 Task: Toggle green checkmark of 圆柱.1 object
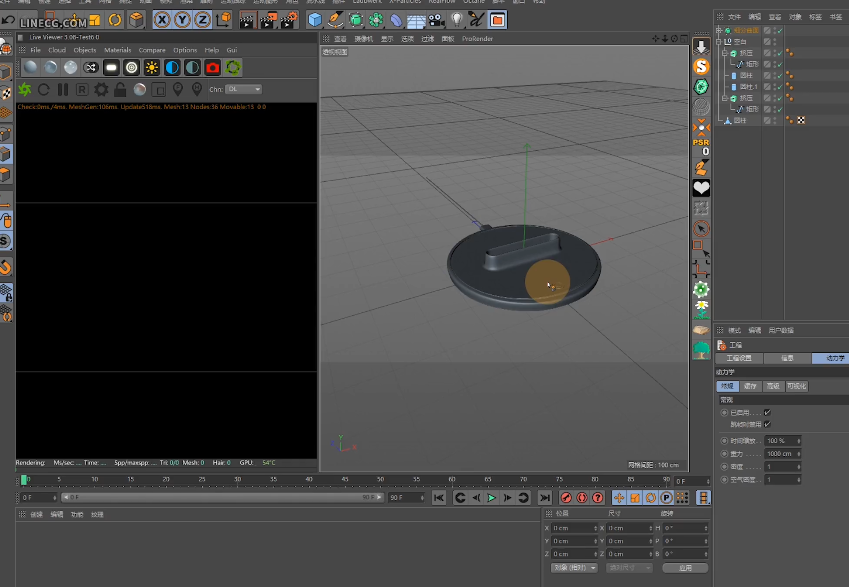click(x=780, y=87)
